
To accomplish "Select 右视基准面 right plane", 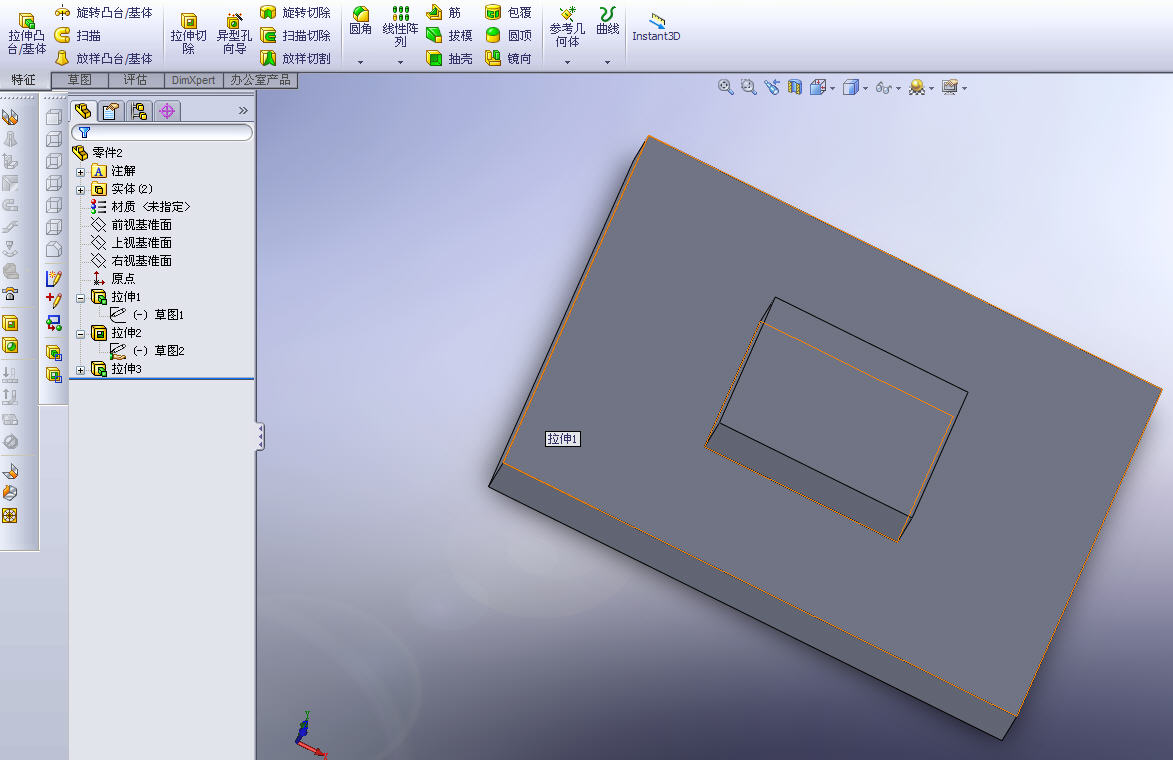I will (x=132, y=260).
